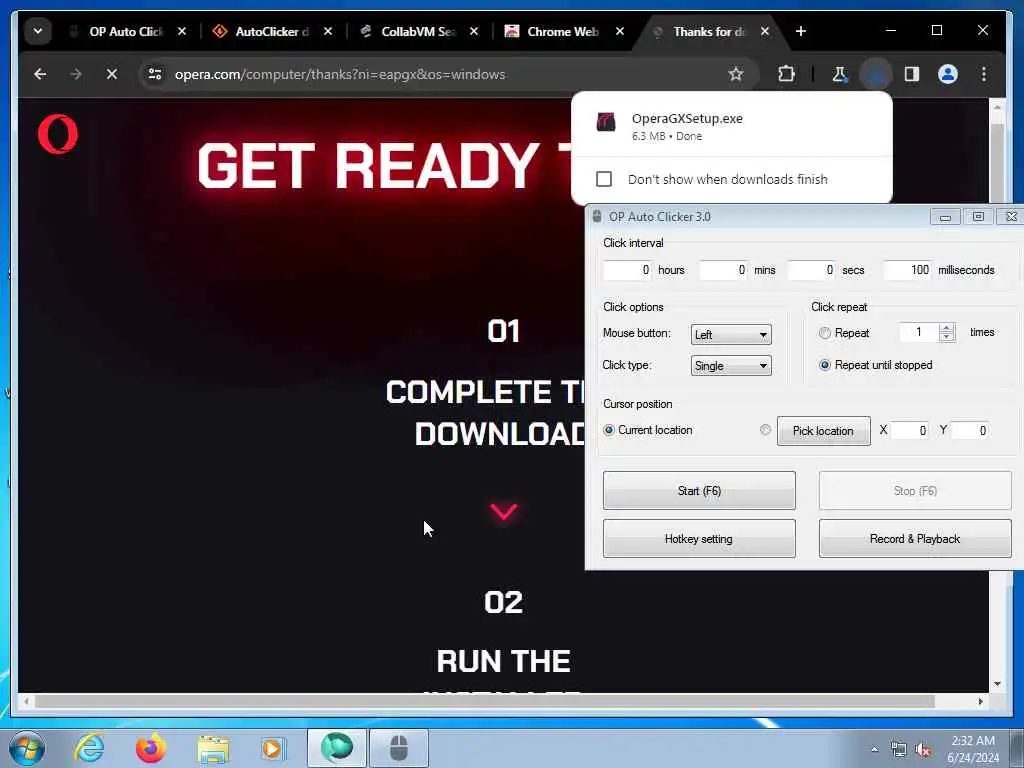Switch to the green-icon browser window in the taskbar
The image size is (1024, 768).
[337, 748]
